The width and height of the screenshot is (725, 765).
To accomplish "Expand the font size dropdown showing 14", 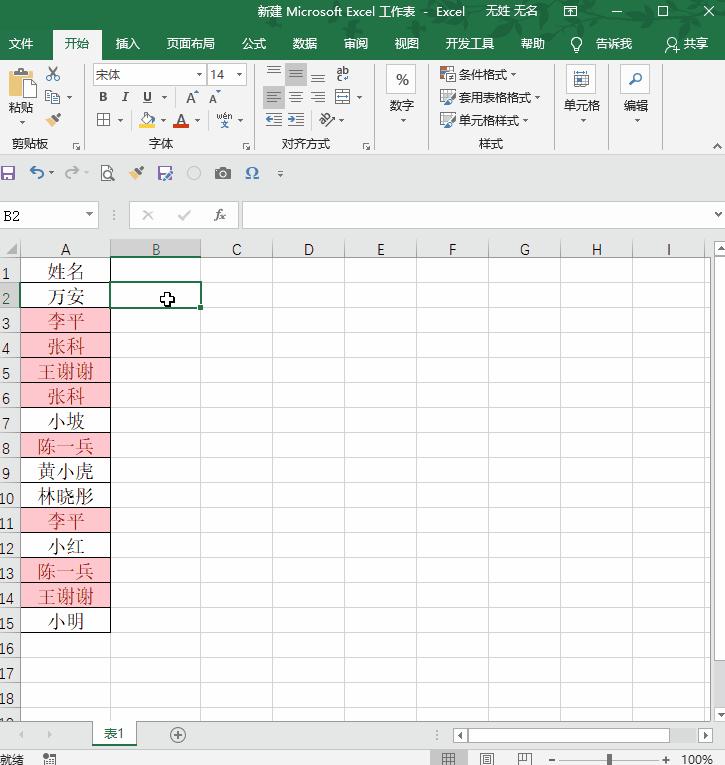I will pyautogui.click(x=239, y=75).
